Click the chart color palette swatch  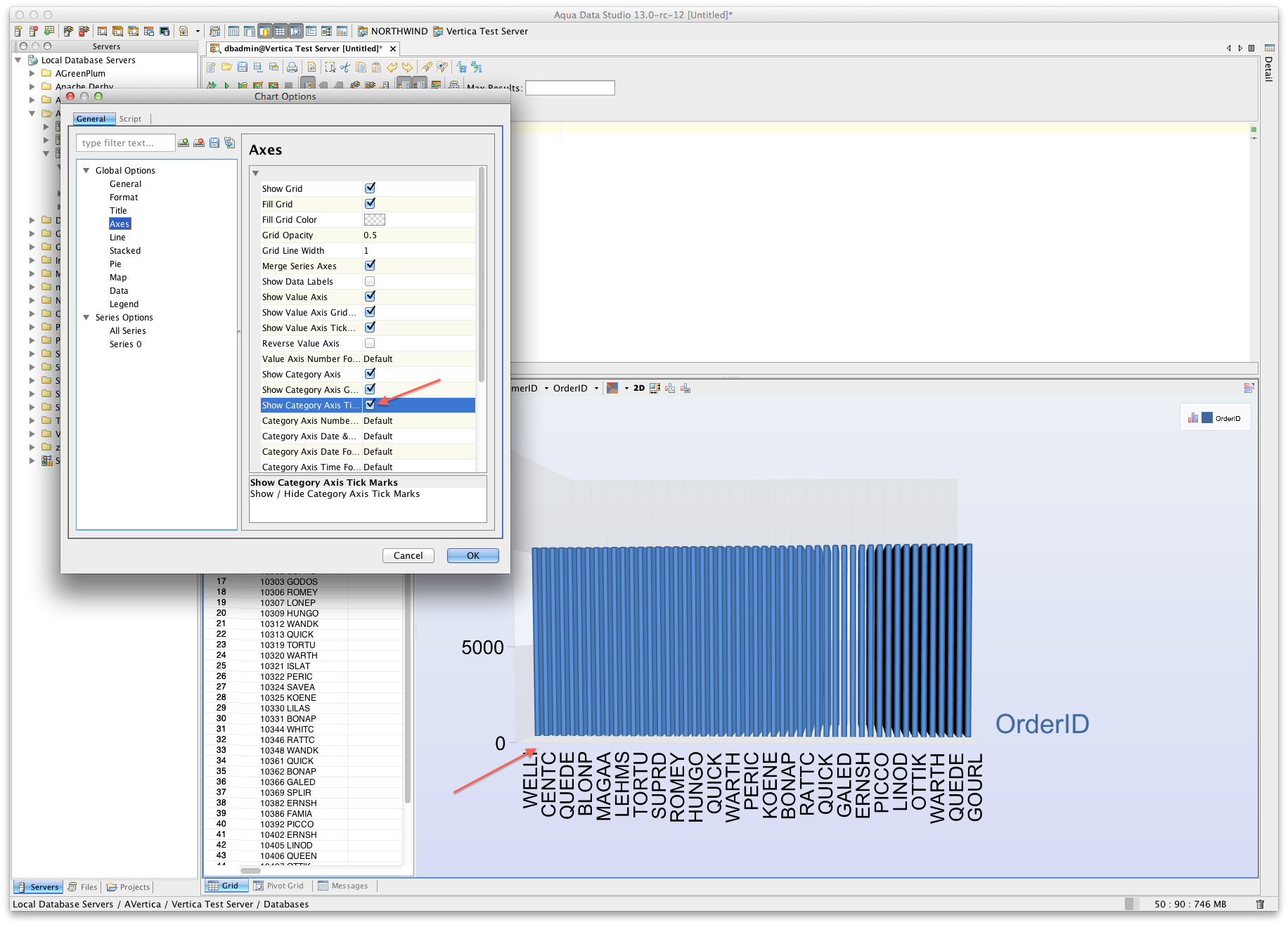pyautogui.click(x=612, y=388)
